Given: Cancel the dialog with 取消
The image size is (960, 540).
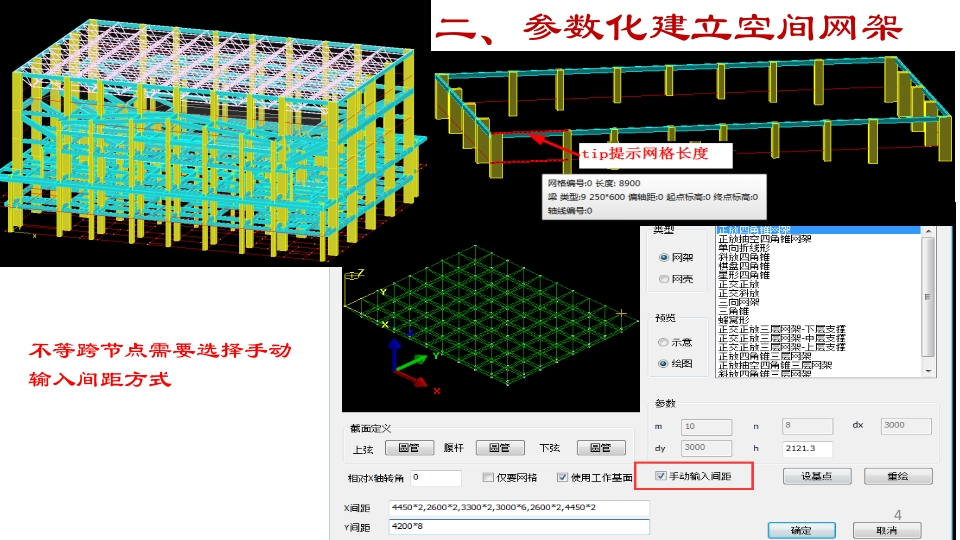Looking at the screenshot, I should pyautogui.click(x=886, y=530).
